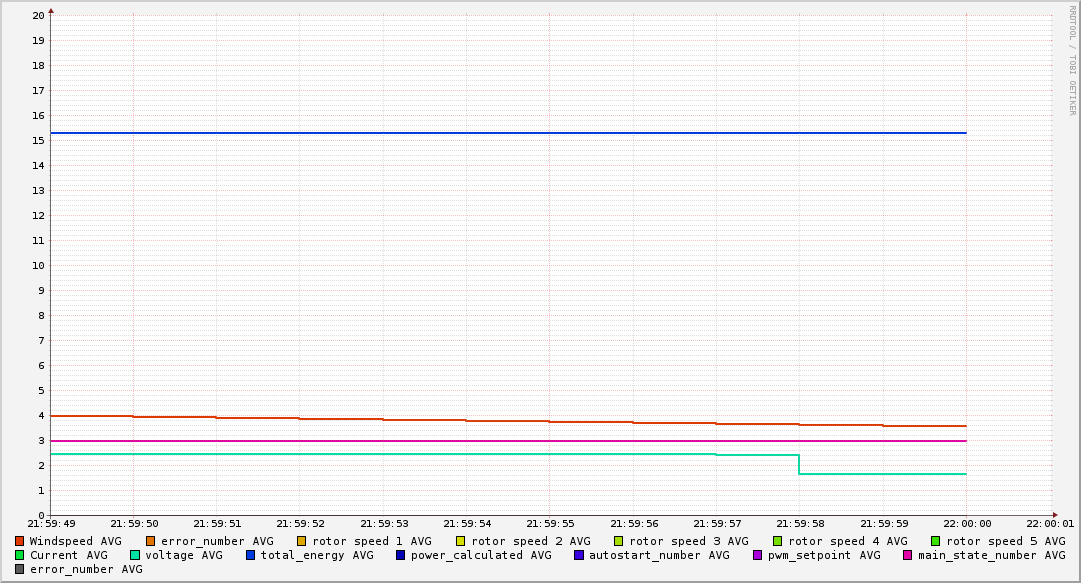This screenshot has width=1081, height=583.
Task: Select the autostart_number AVG legend label
Action: pos(659,555)
